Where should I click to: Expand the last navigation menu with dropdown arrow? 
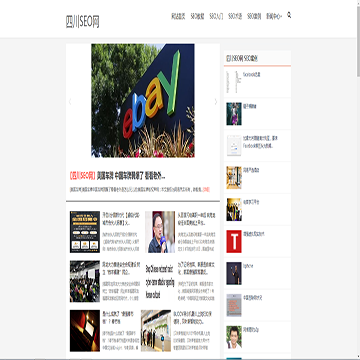click(x=274, y=16)
